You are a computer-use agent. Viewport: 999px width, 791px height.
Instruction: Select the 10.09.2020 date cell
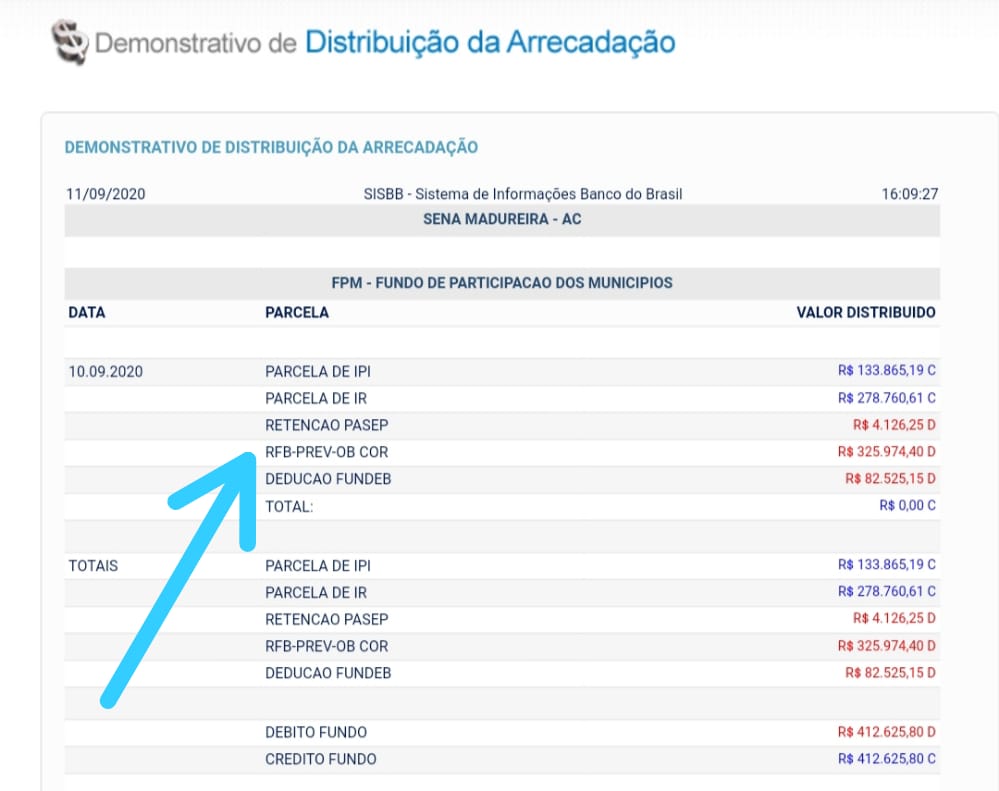tap(106, 371)
